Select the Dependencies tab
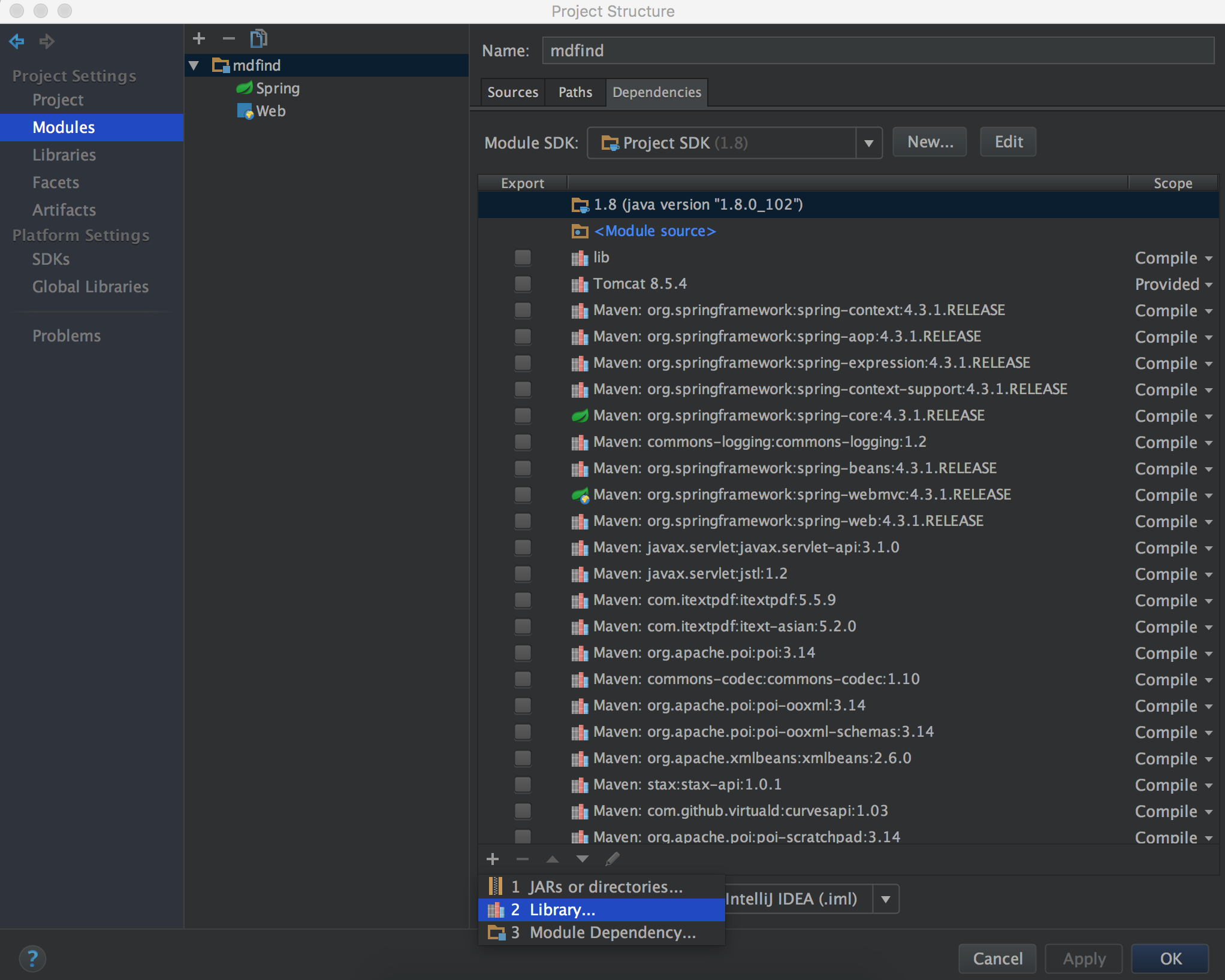The image size is (1225, 980). (x=657, y=92)
